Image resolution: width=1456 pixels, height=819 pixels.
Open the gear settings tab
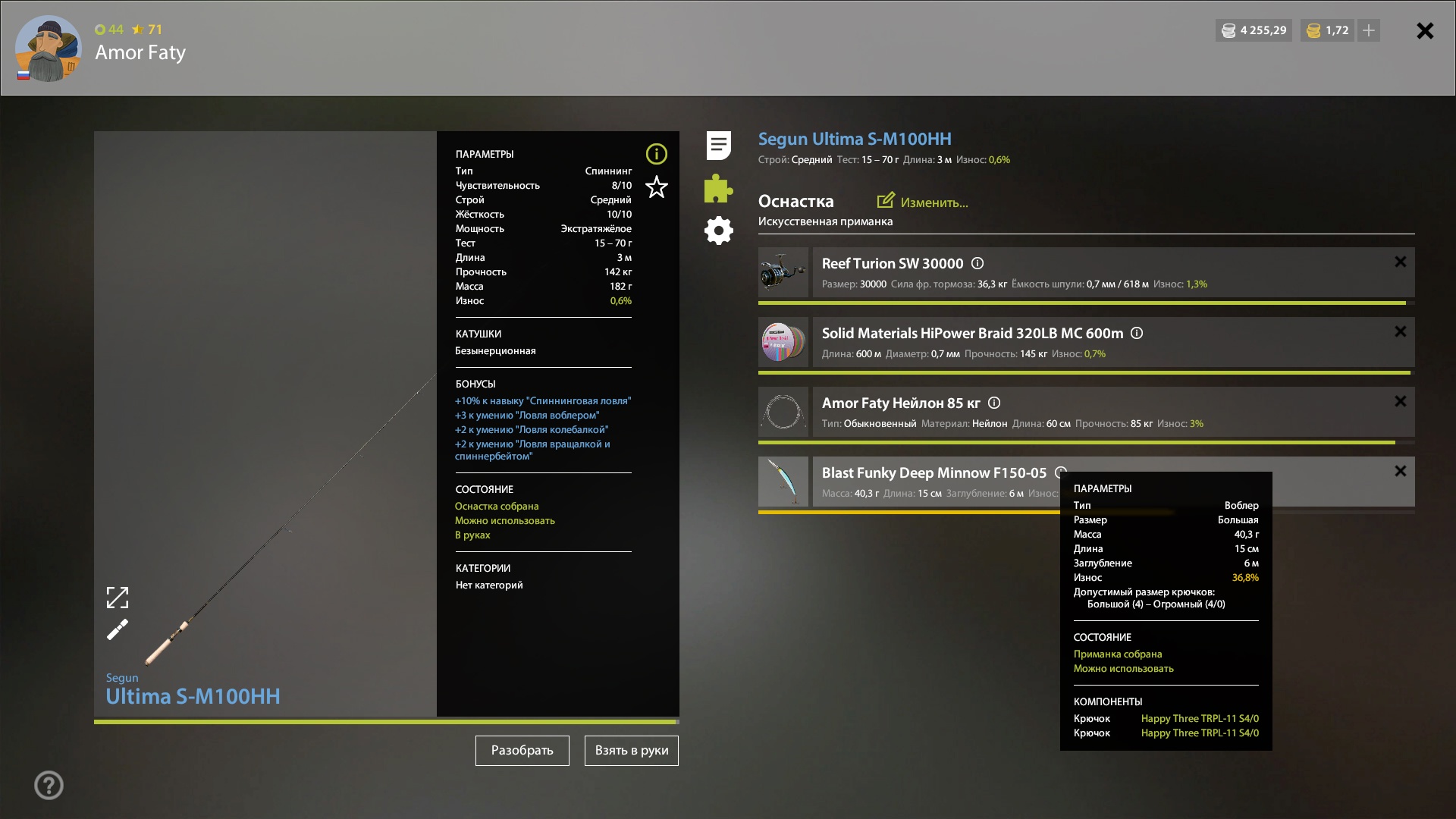click(718, 231)
